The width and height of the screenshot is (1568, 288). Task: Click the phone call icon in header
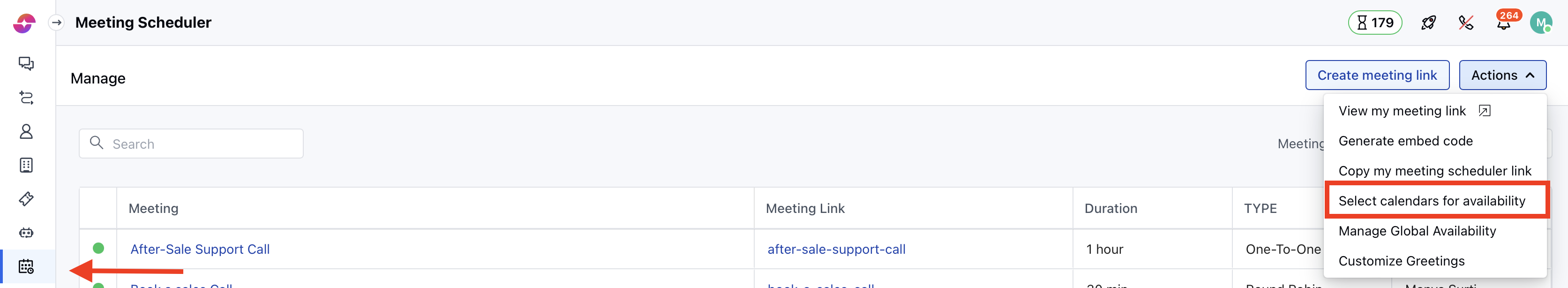point(1466,23)
